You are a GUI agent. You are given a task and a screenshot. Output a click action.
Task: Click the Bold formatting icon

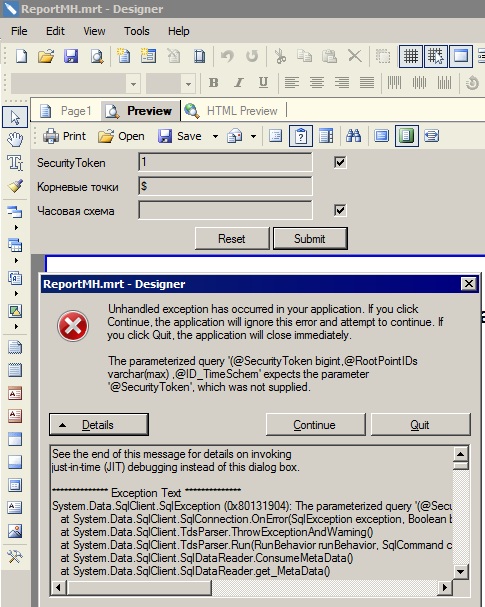coord(213,82)
